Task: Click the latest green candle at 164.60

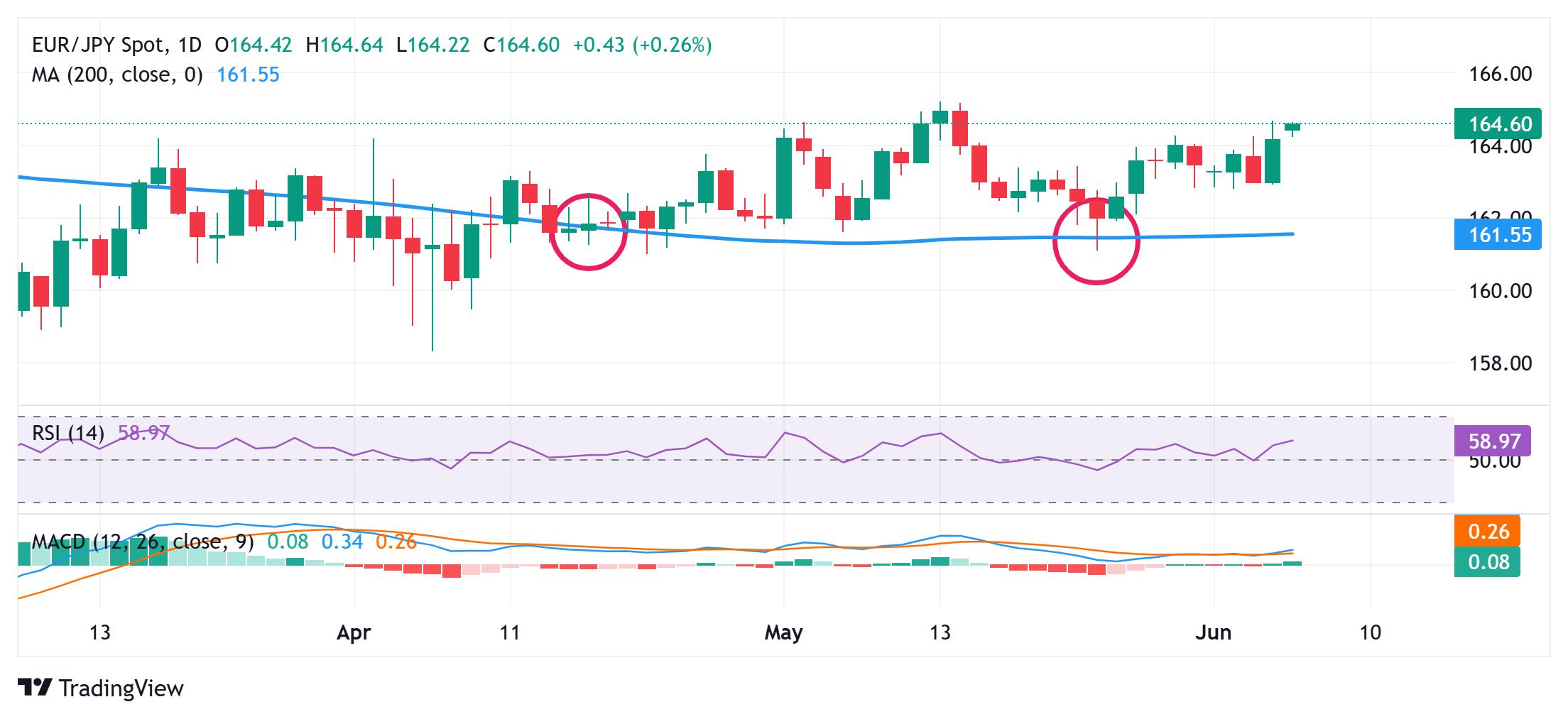Action: click(x=1292, y=127)
